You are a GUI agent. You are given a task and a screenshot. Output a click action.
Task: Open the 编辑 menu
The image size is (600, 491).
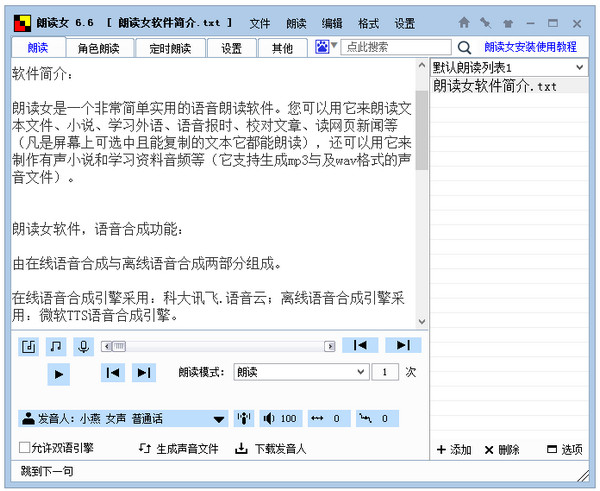click(x=332, y=24)
